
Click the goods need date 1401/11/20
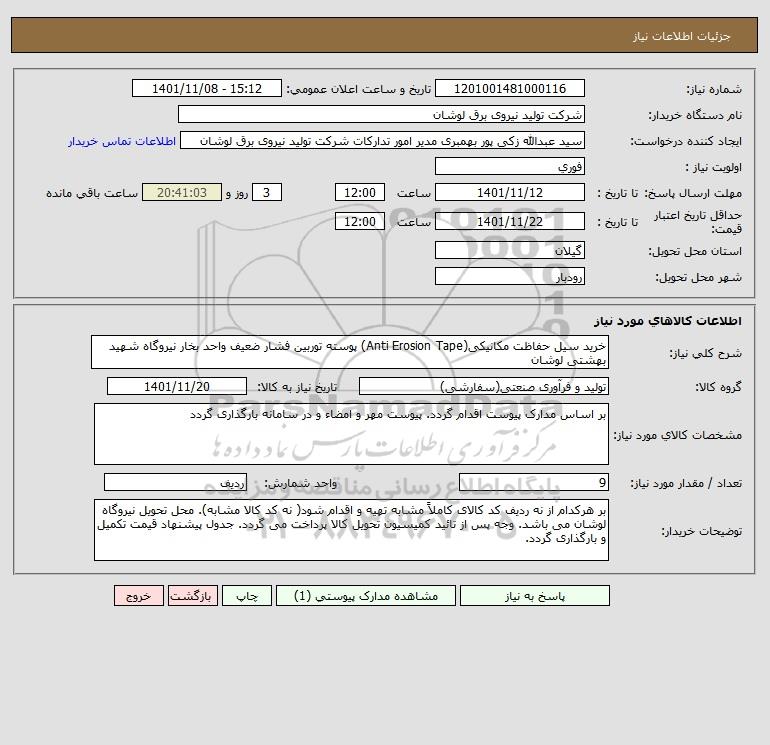point(177,386)
